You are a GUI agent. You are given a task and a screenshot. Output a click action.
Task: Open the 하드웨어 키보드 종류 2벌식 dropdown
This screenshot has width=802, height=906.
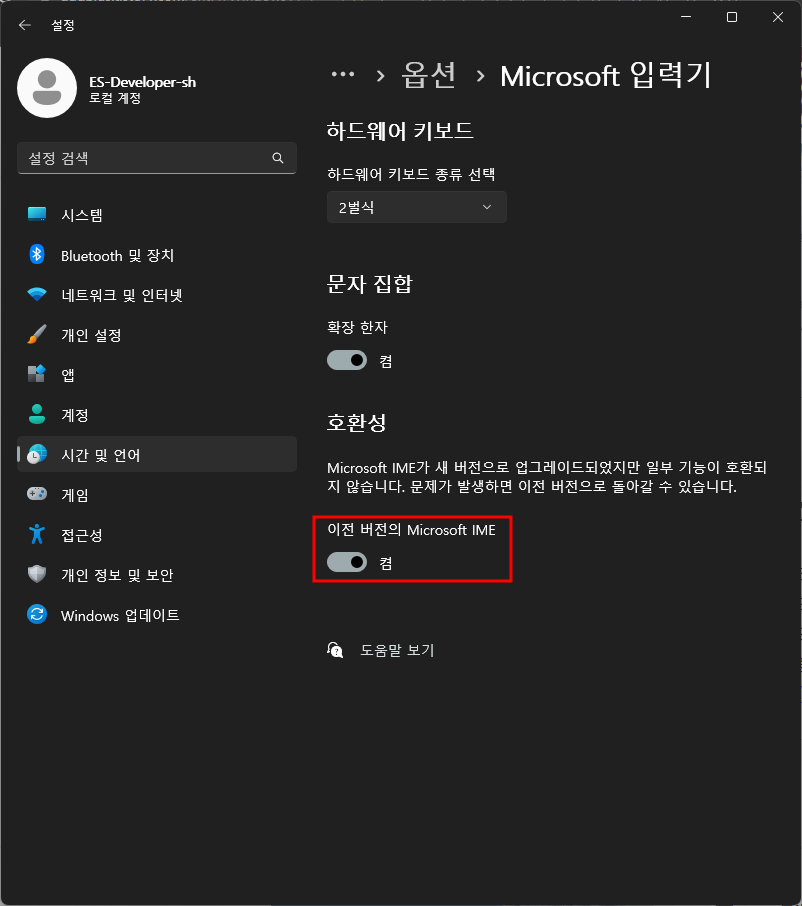[x=417, y=207]
